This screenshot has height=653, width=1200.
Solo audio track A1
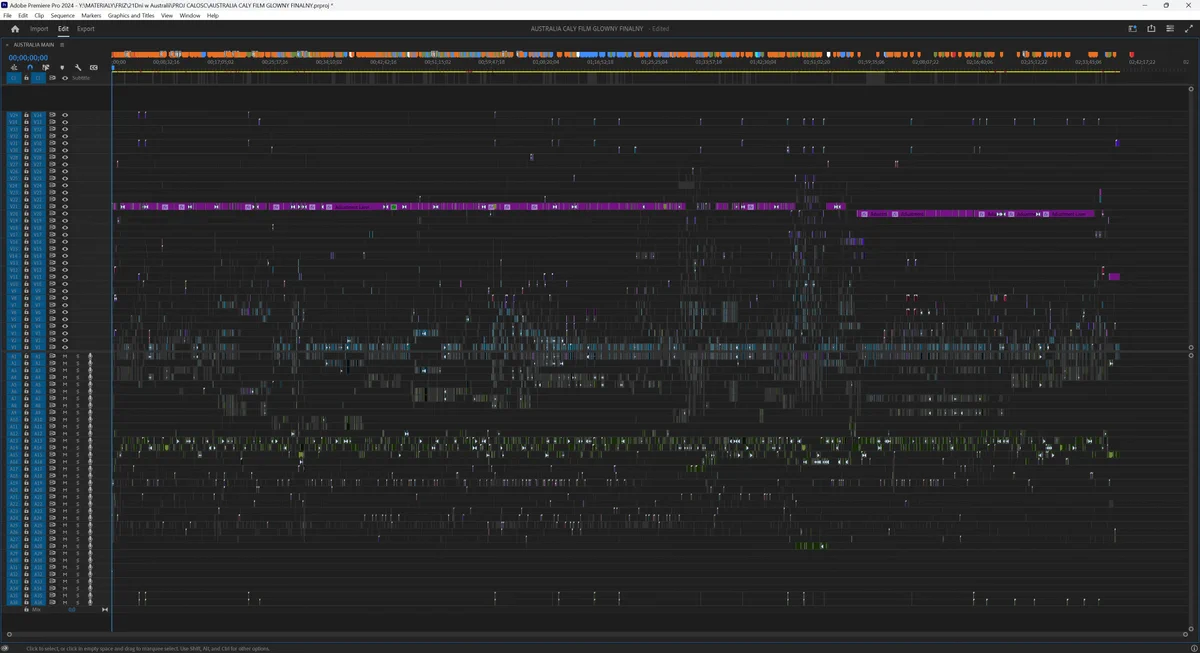pos(78,356)
